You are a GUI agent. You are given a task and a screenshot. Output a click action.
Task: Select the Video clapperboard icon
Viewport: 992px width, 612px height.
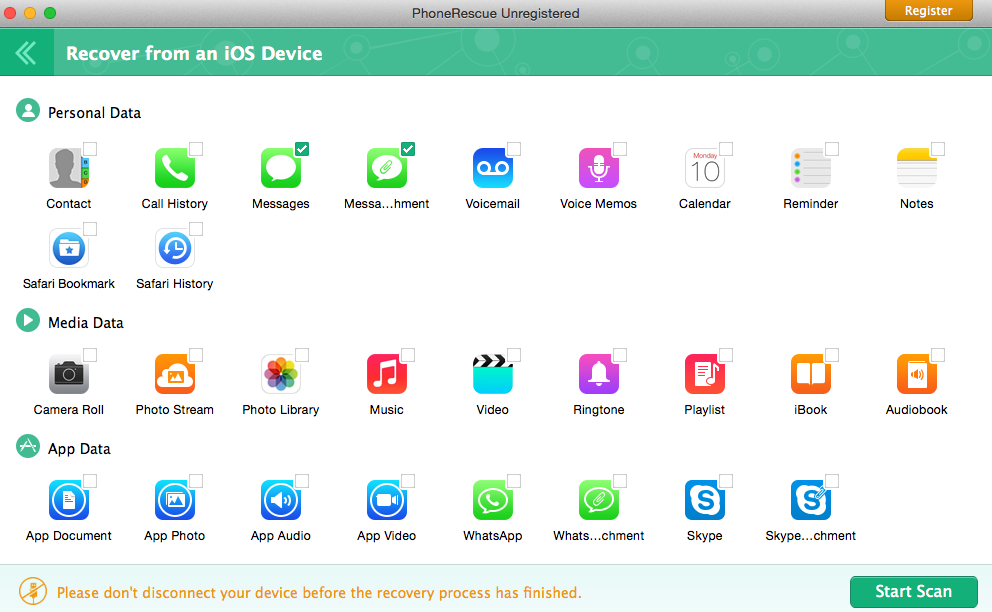(x=493, y=374)
